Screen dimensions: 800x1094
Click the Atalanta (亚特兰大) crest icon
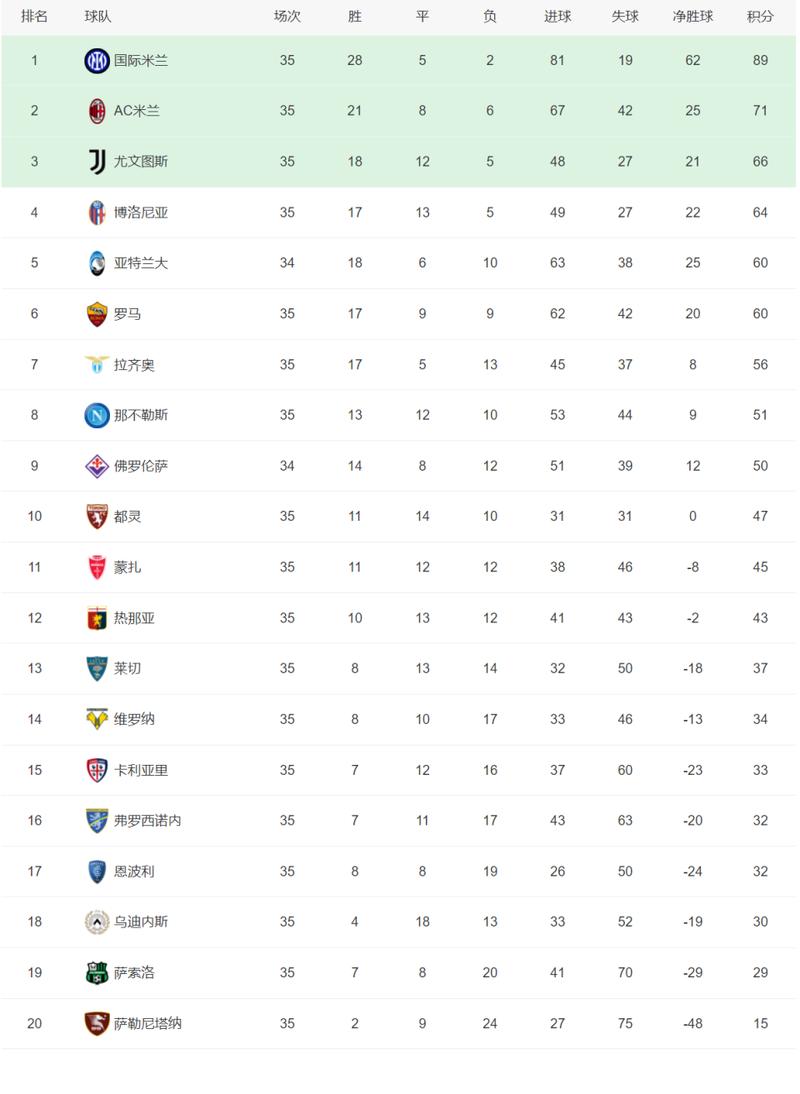(x=97, y=263)
